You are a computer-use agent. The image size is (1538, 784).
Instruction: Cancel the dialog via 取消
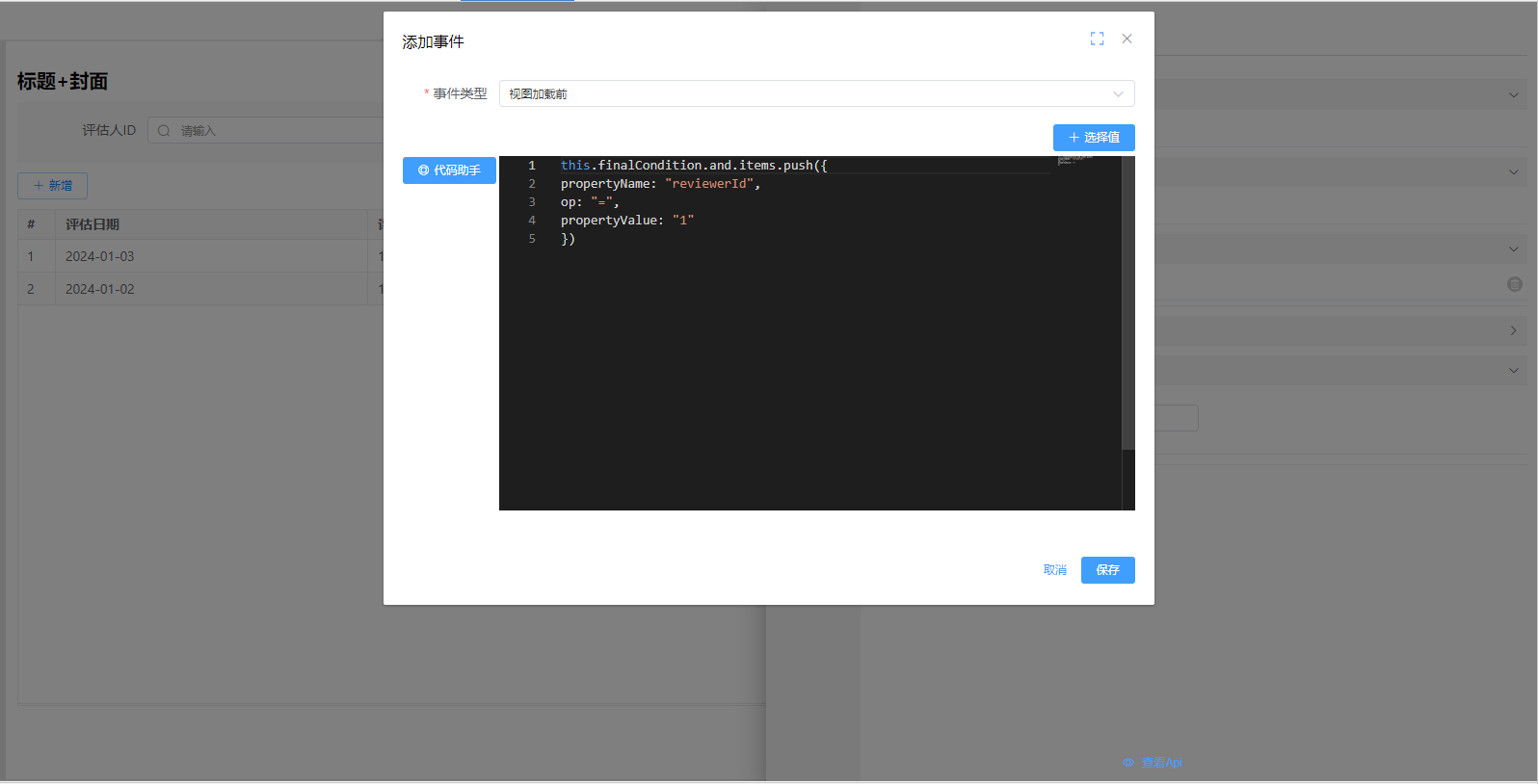tap(1054, 570)
